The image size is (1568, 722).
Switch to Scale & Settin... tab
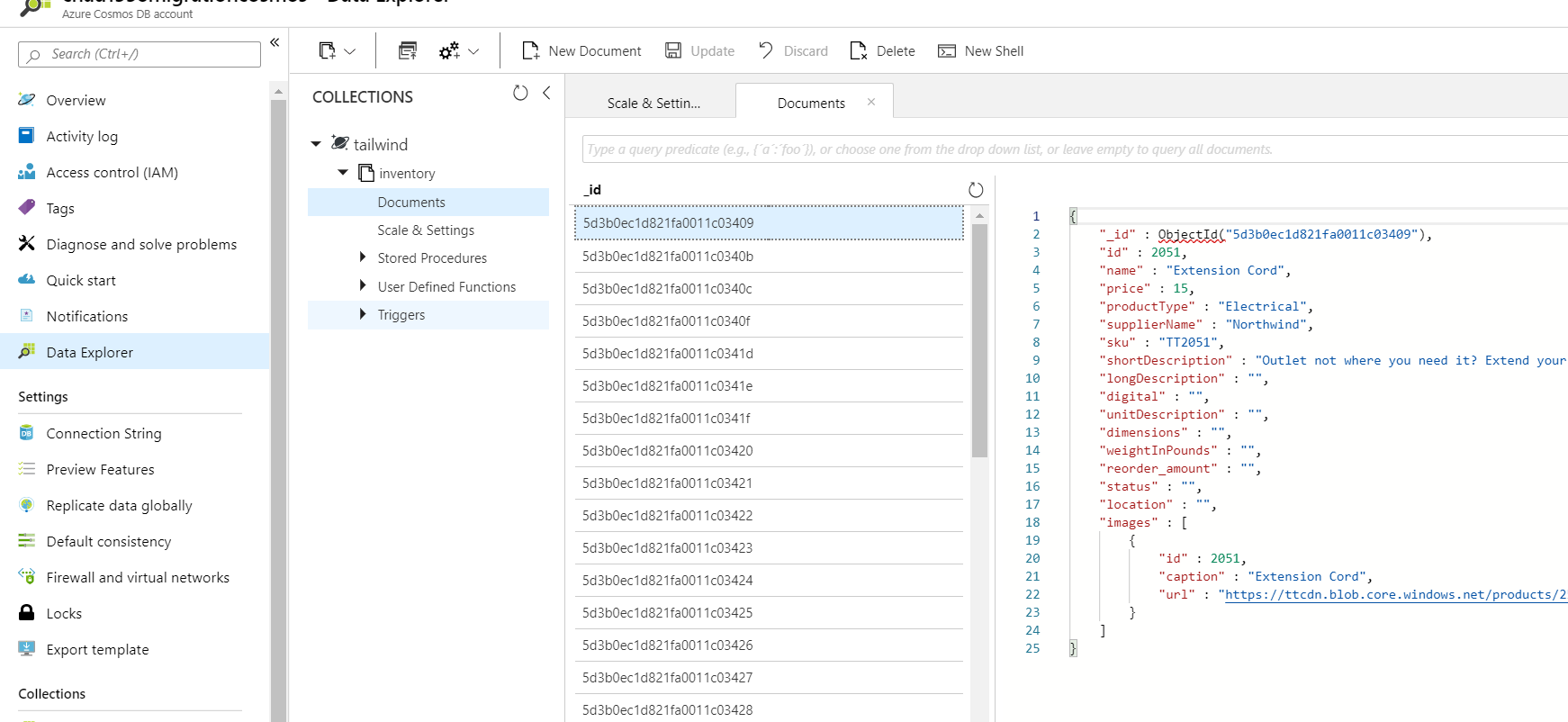(653, 103)
